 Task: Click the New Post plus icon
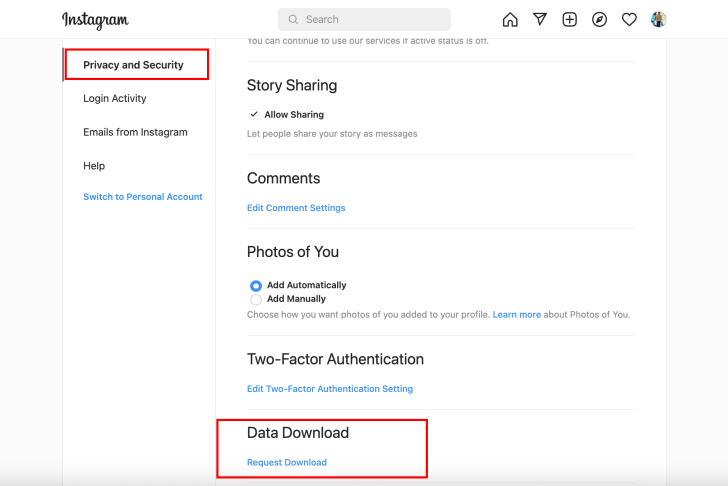tap(569, 19)
